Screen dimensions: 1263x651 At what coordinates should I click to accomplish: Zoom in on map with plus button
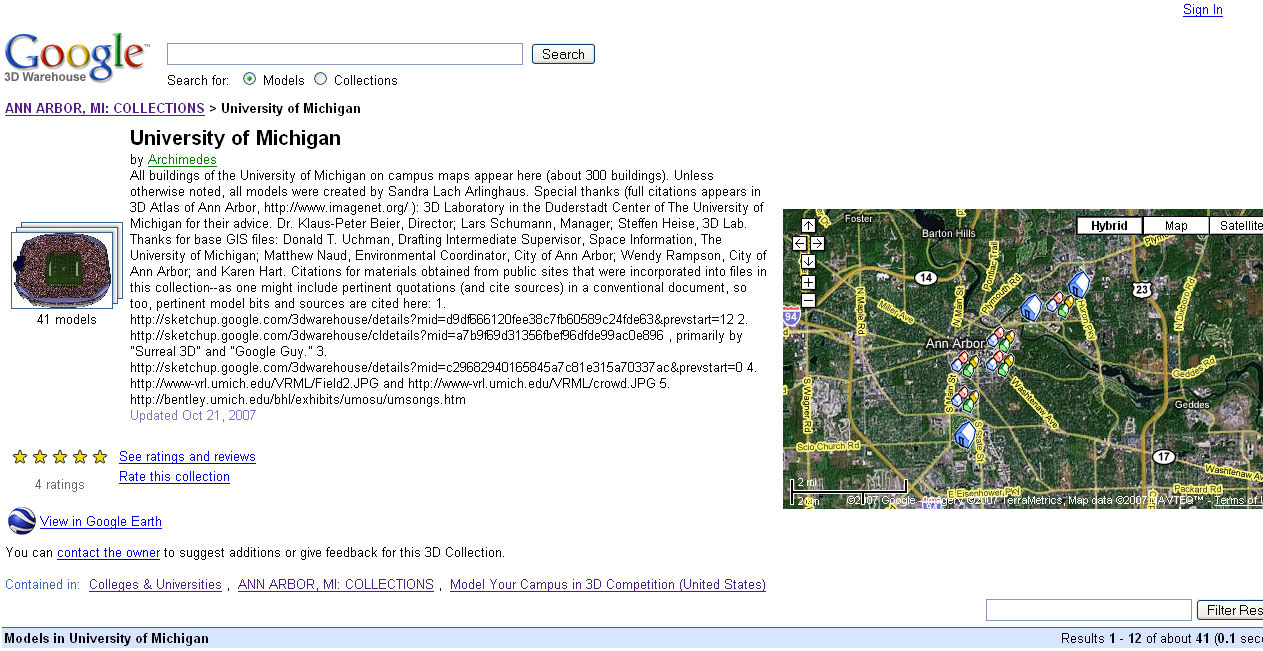coord(808,282)
